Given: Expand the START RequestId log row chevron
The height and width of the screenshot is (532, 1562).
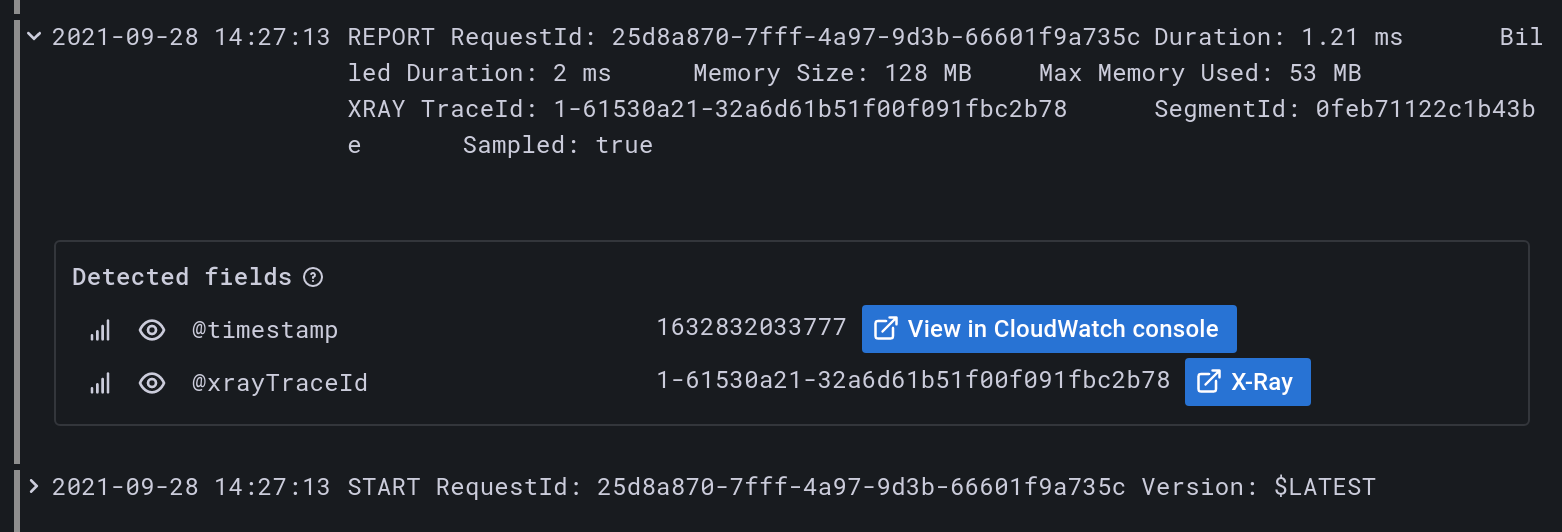Looking at the screenshot, I should point(34,487).
